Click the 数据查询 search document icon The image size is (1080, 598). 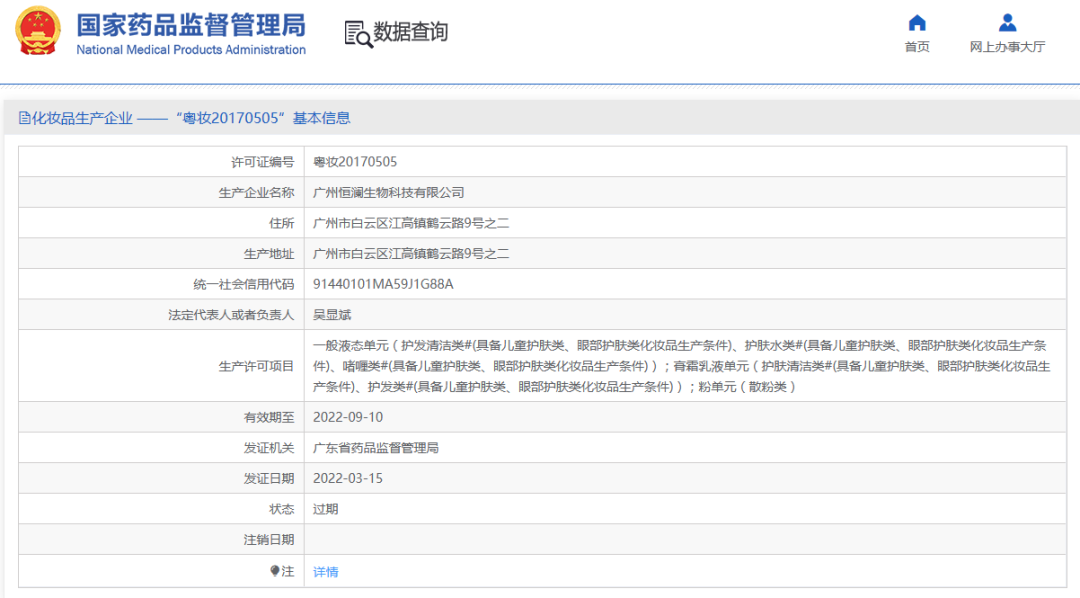(357, 34)
